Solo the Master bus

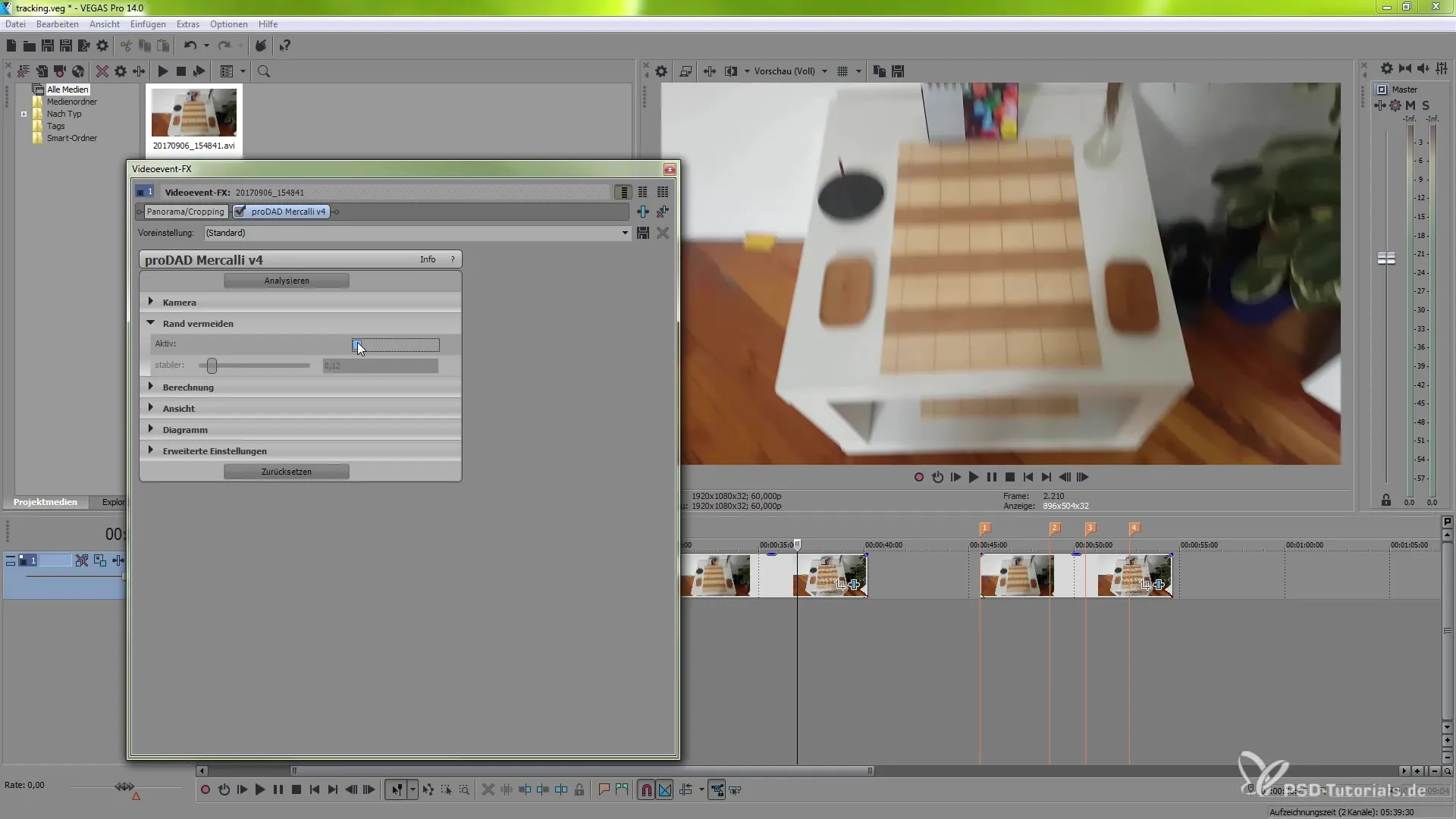[1426, 105]
